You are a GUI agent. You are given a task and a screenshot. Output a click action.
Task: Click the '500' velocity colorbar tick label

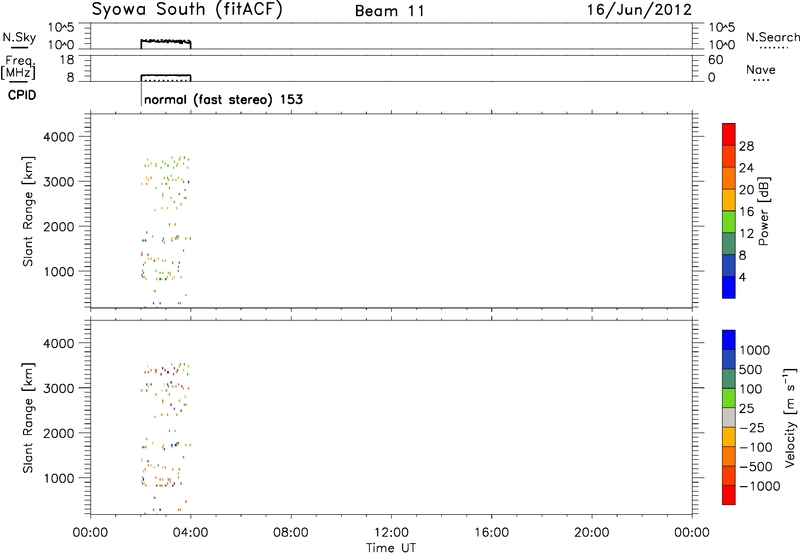tap(751, 369)
